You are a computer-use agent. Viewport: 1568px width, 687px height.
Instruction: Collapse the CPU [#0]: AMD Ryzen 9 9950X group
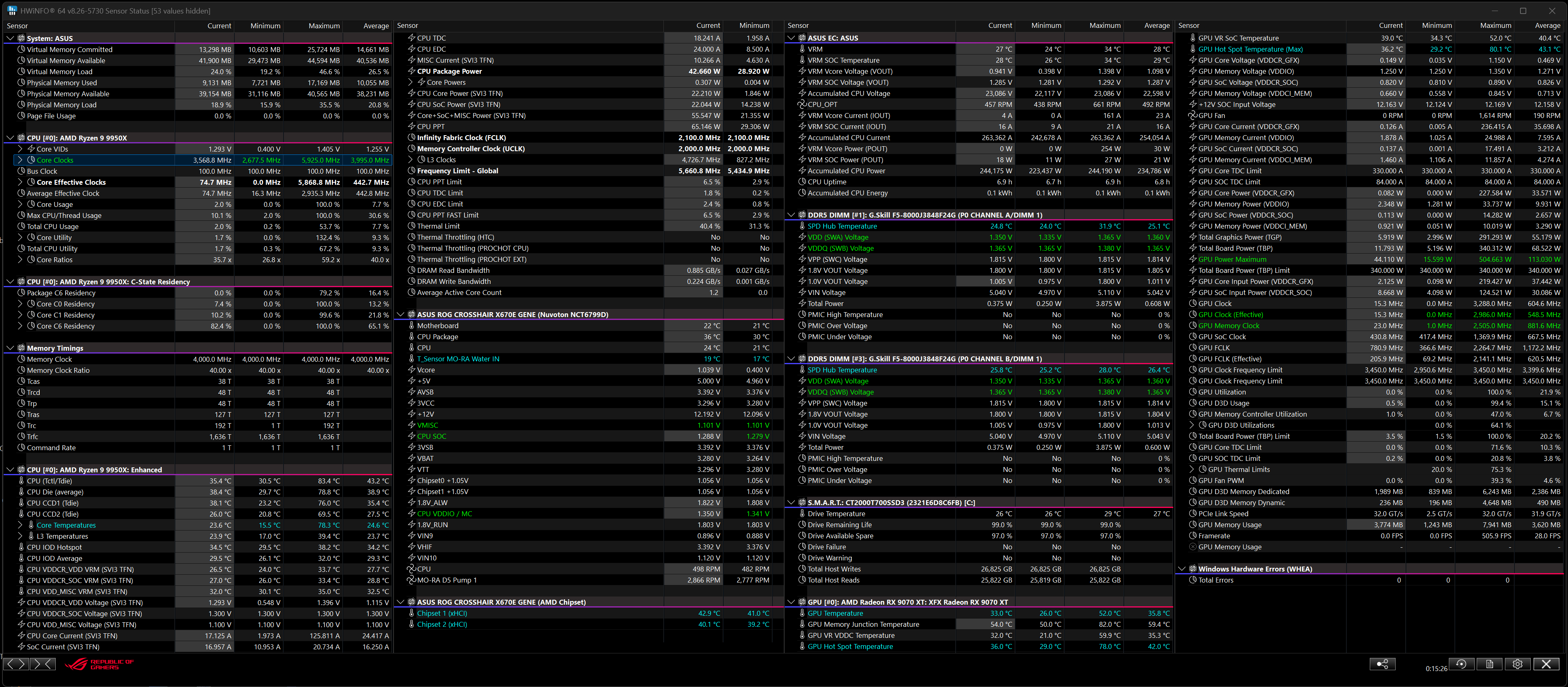(x=10, y=138)
